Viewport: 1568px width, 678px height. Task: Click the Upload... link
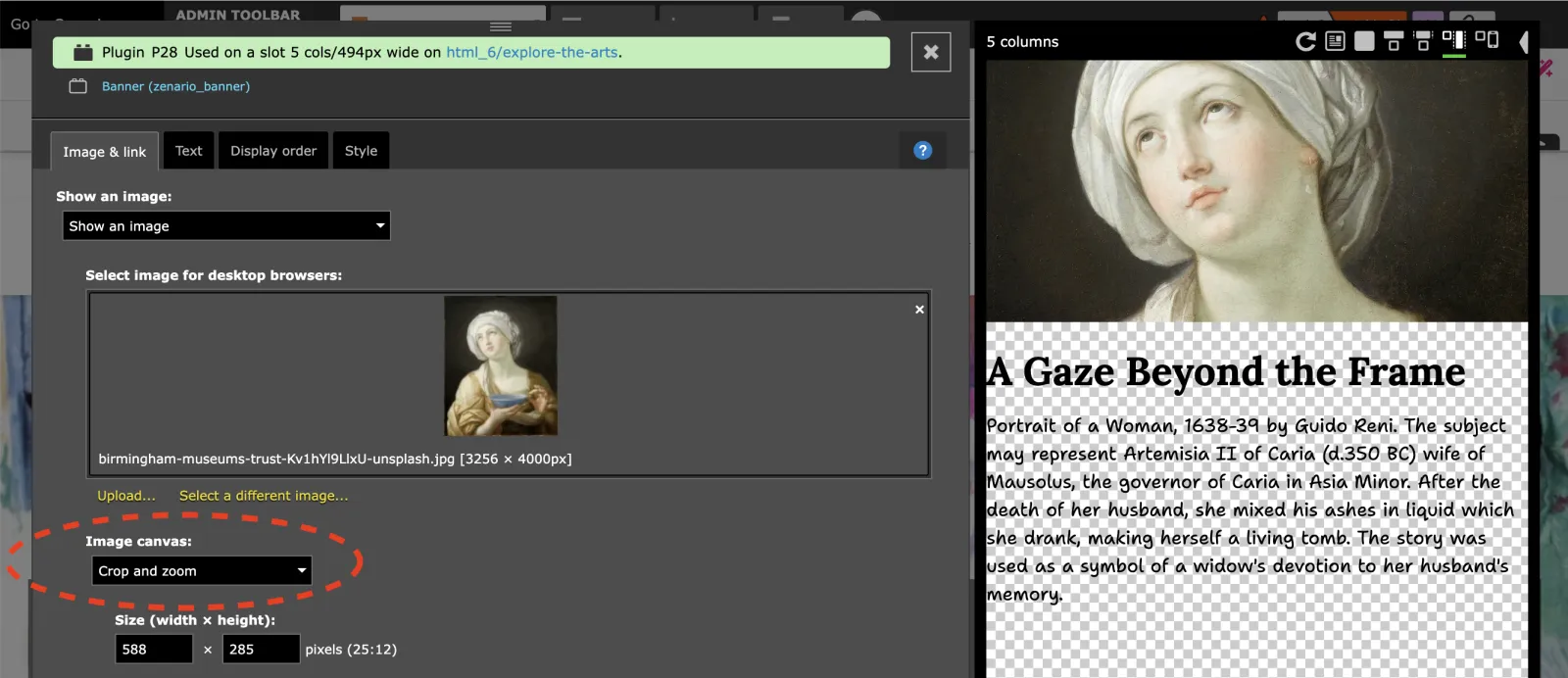click(126, 496)
